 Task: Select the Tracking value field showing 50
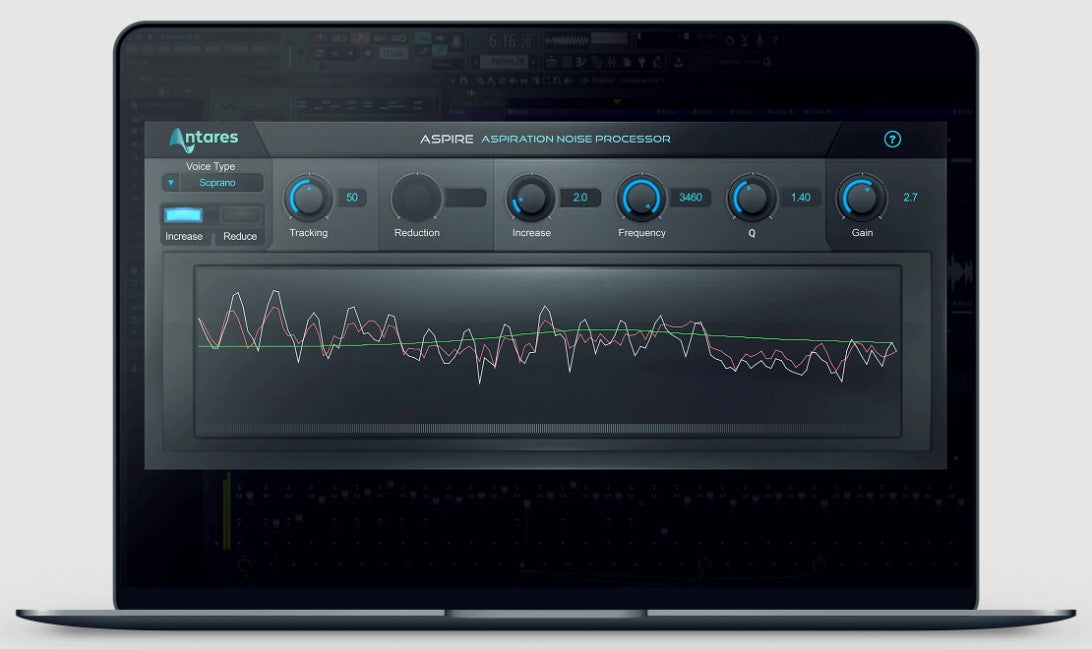pyautogui.click(x=352, y=198)
